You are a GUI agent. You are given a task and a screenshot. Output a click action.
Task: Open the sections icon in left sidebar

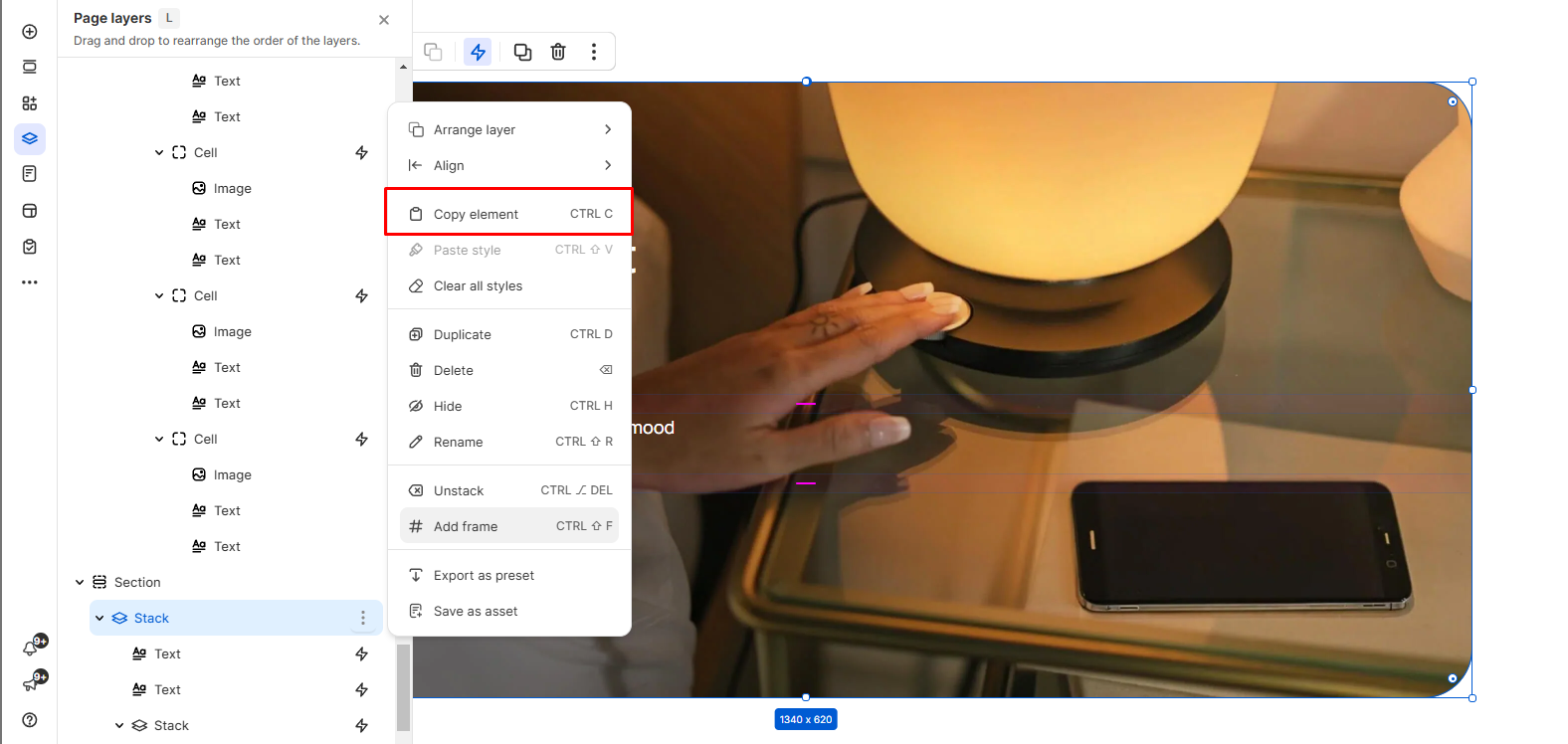tap(30, 68)
